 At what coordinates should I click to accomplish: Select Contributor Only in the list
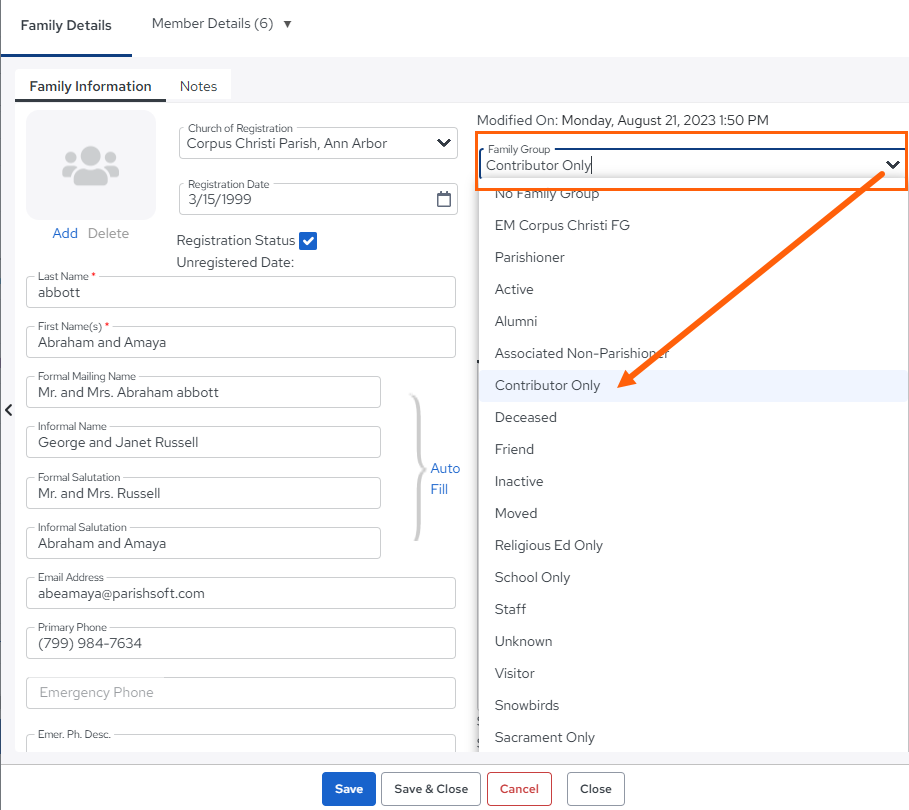693,386
